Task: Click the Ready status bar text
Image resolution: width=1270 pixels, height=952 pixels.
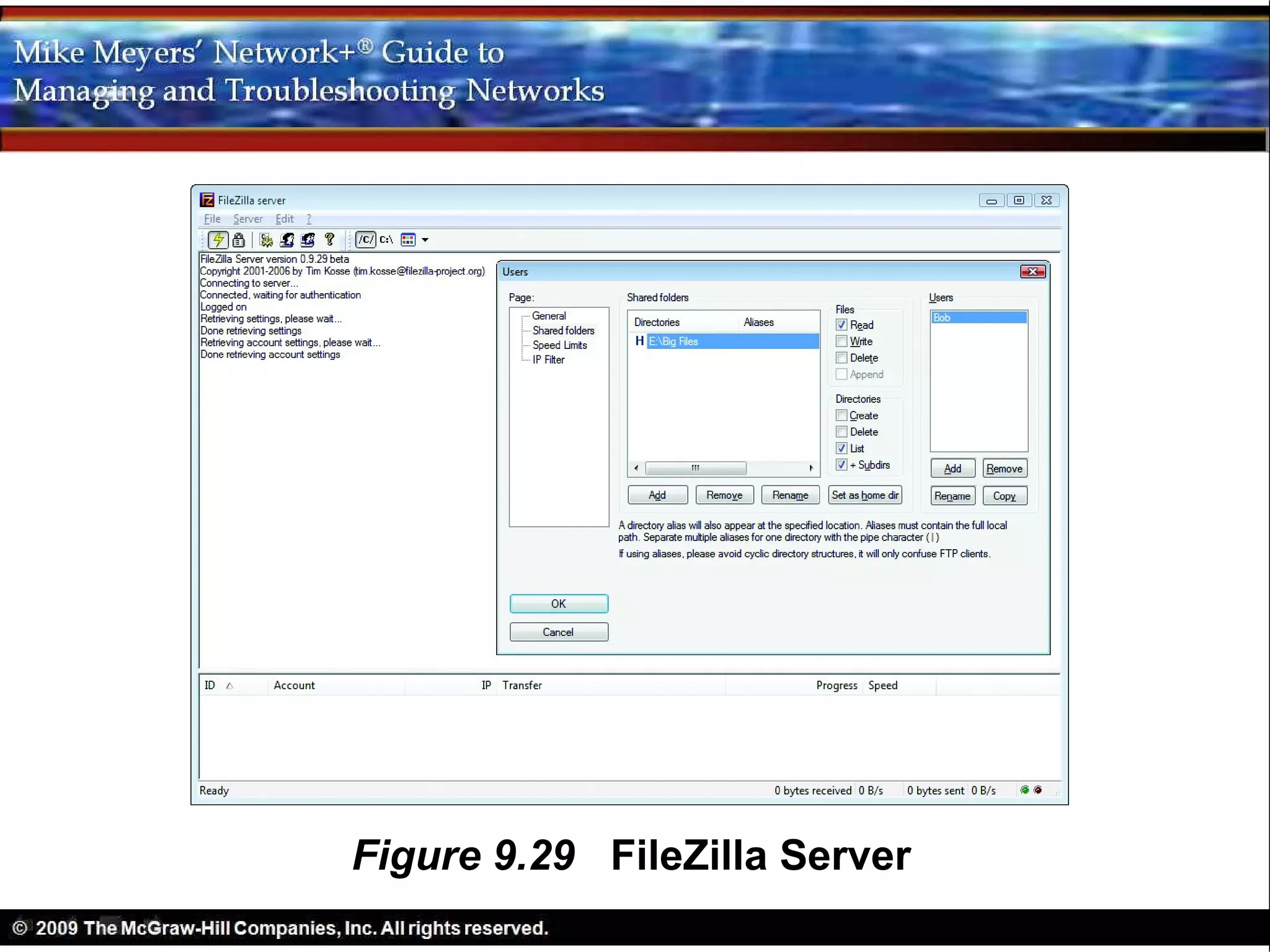Action: tap(214, 790)
